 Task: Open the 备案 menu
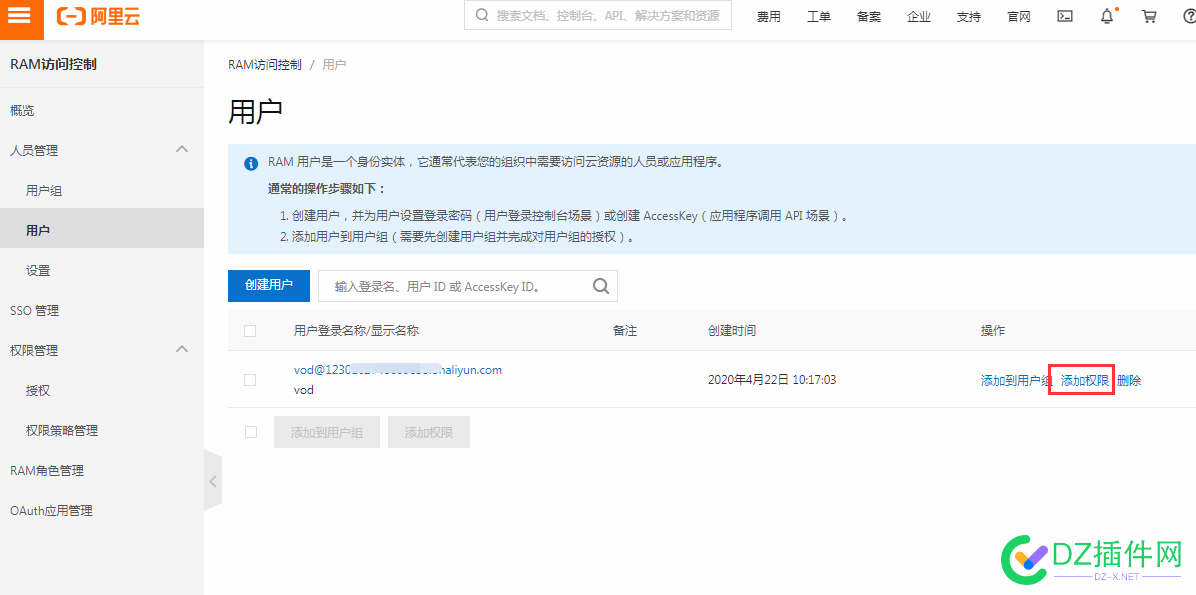pos(869,17)
